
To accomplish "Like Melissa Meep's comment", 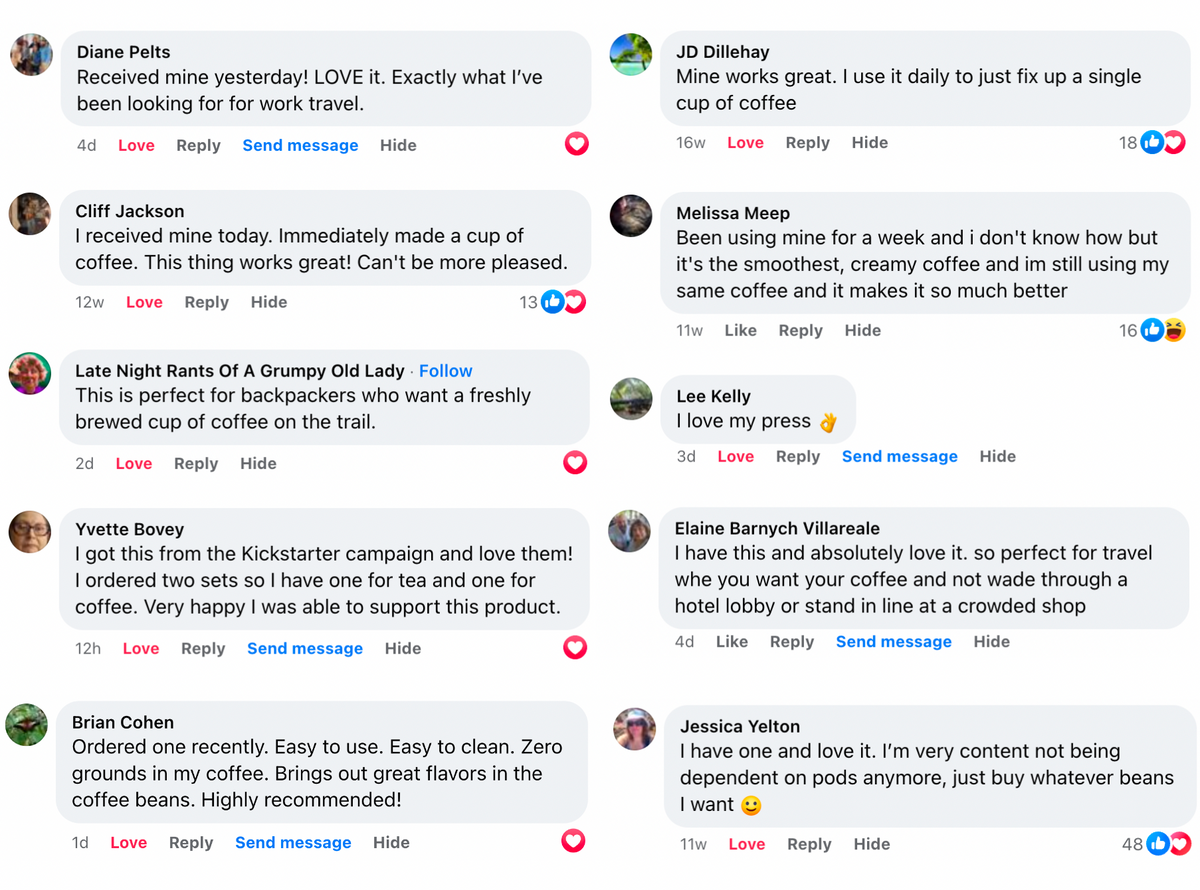I will point(740,330).
